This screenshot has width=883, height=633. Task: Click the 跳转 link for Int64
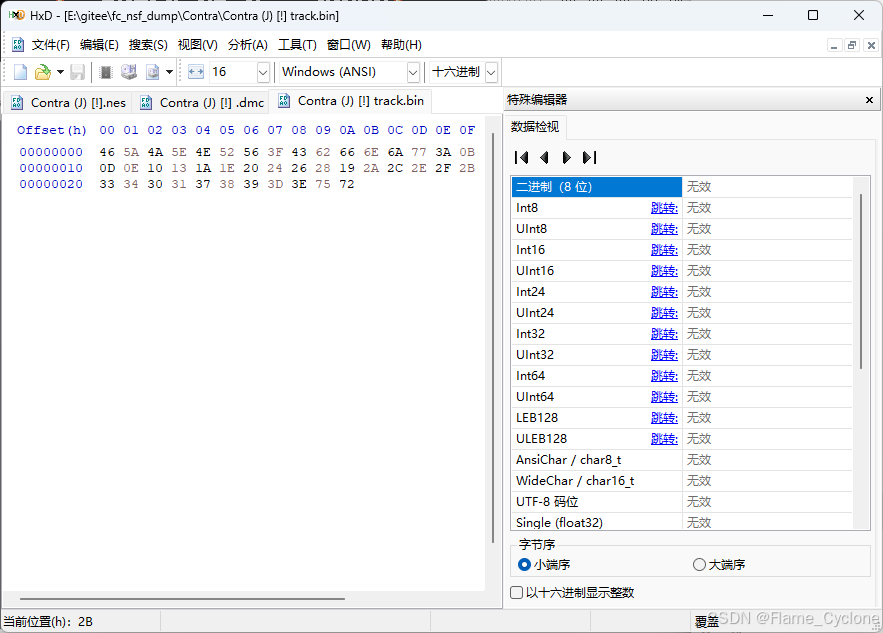664,376
